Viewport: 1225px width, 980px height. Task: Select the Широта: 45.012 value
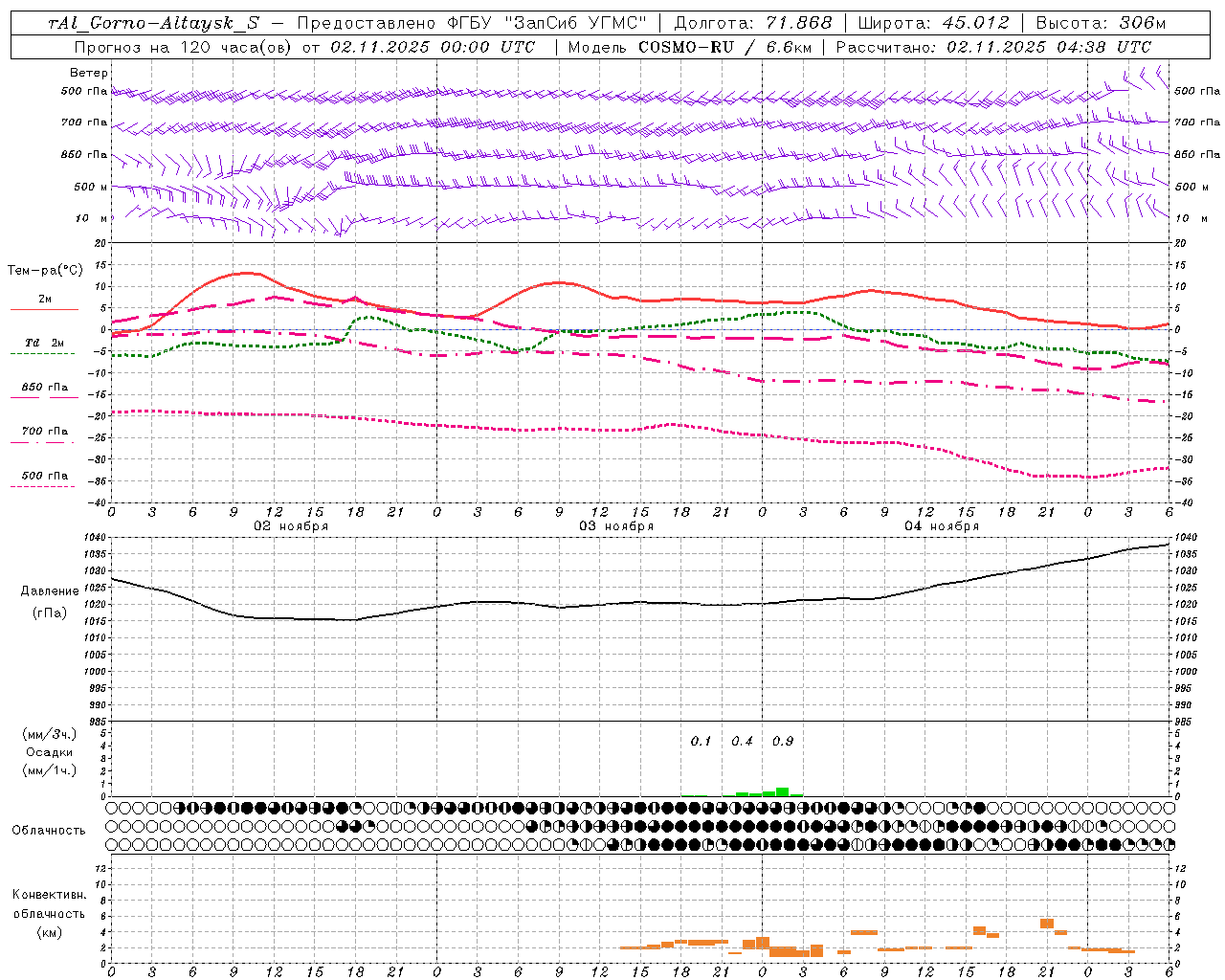tap(934, 23)
